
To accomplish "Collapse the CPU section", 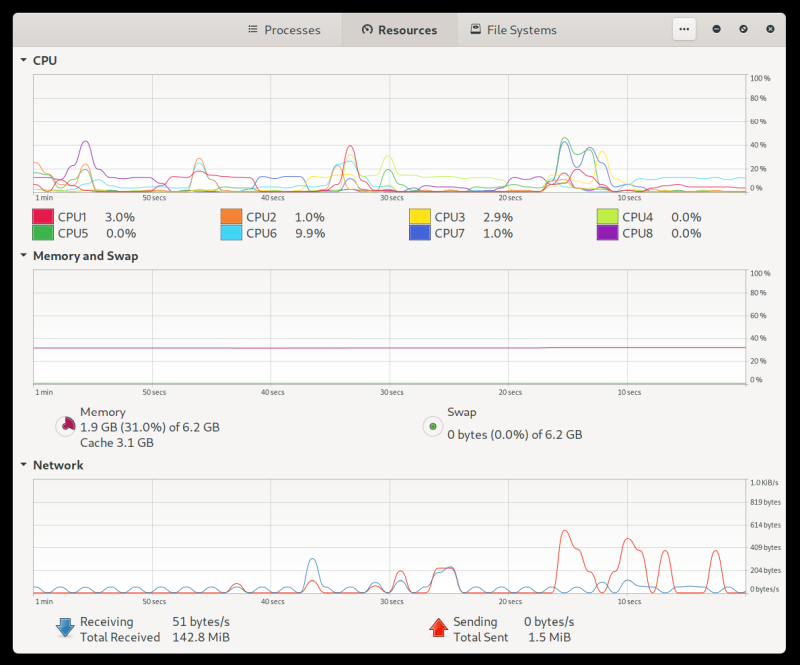I will click(23, 60).
